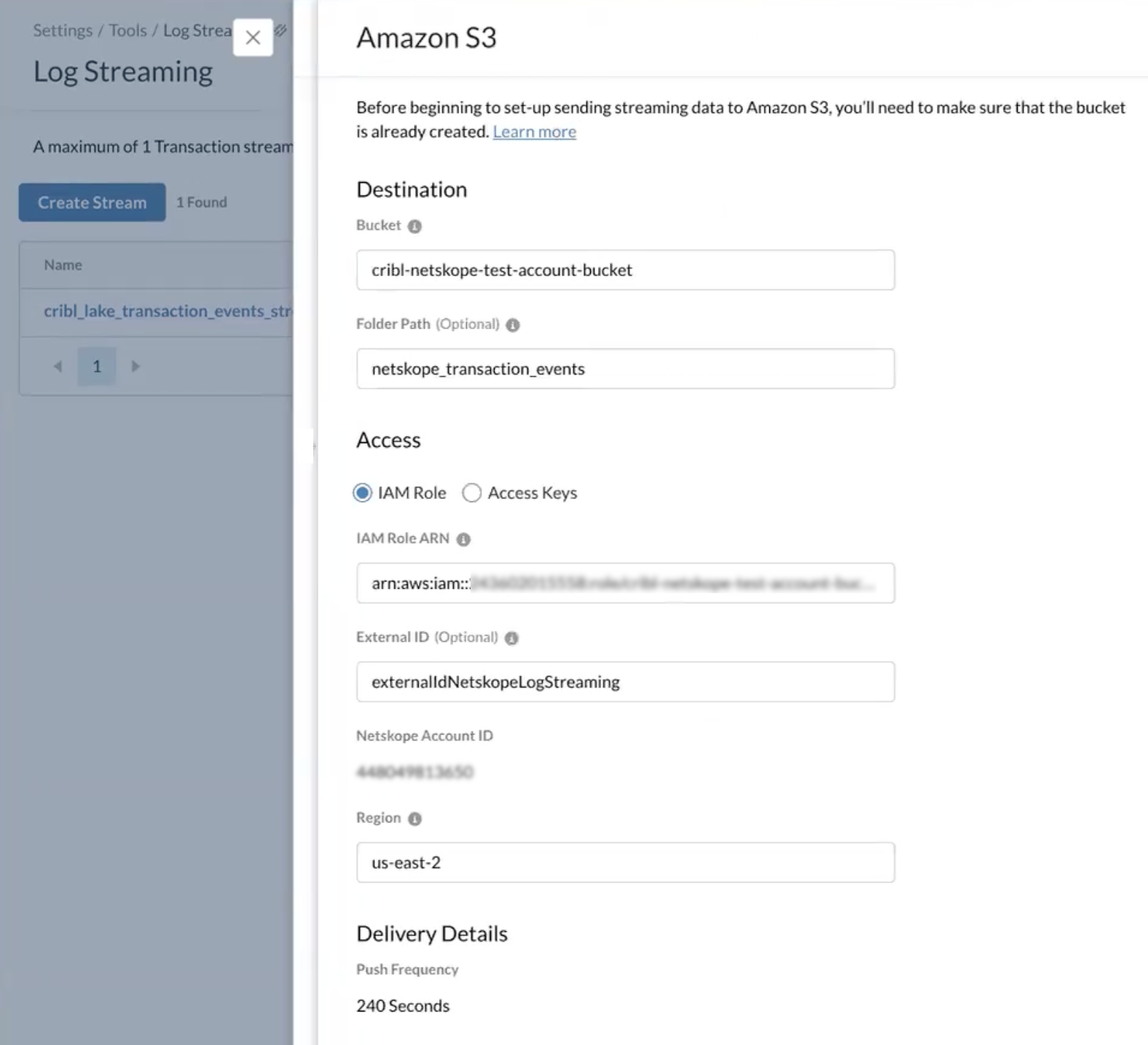This screenshot has width=1148, height=1045.
Task: Click the External ID input field
Action: [x=625, y=682]
